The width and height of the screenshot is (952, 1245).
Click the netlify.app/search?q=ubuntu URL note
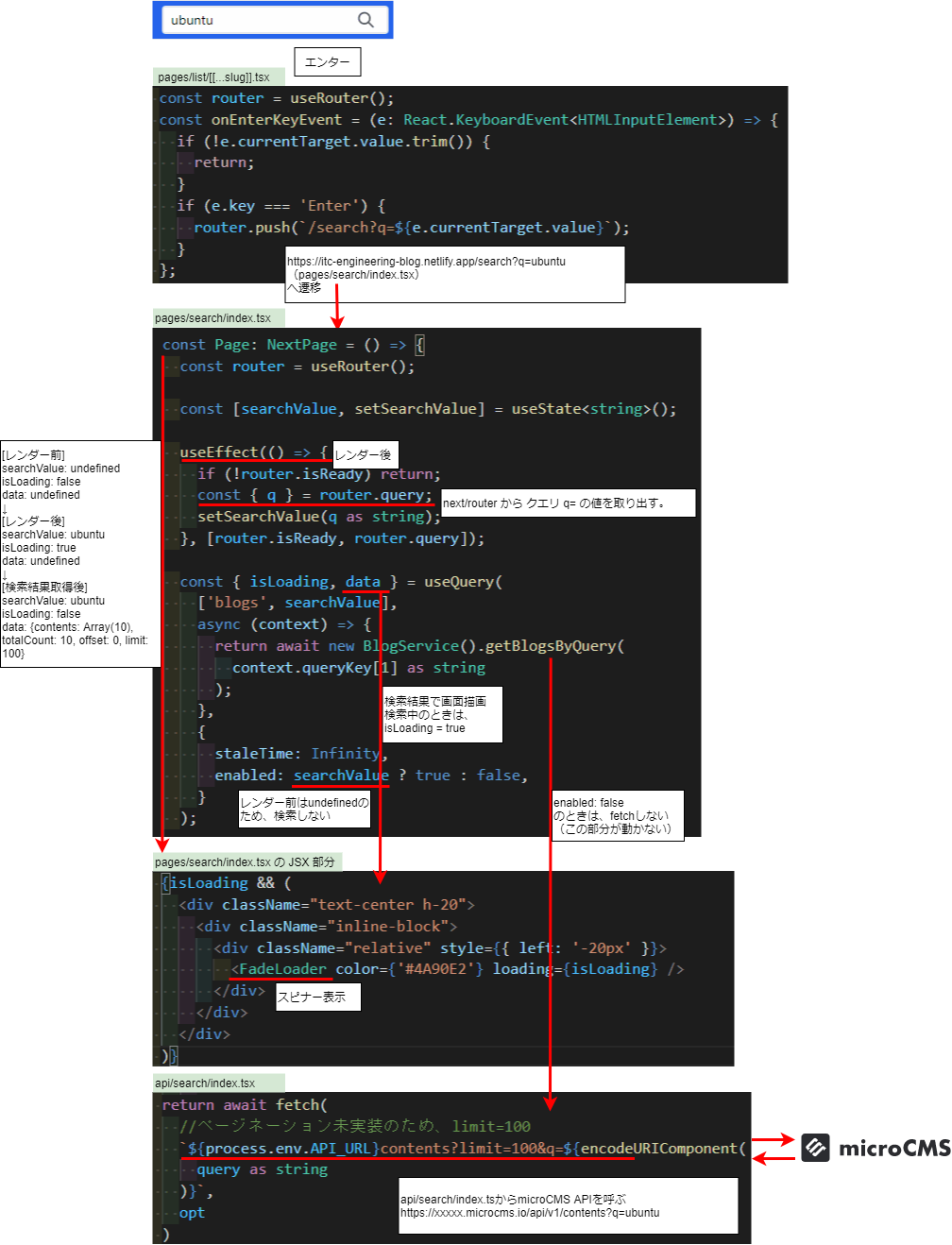click(455, 275)
